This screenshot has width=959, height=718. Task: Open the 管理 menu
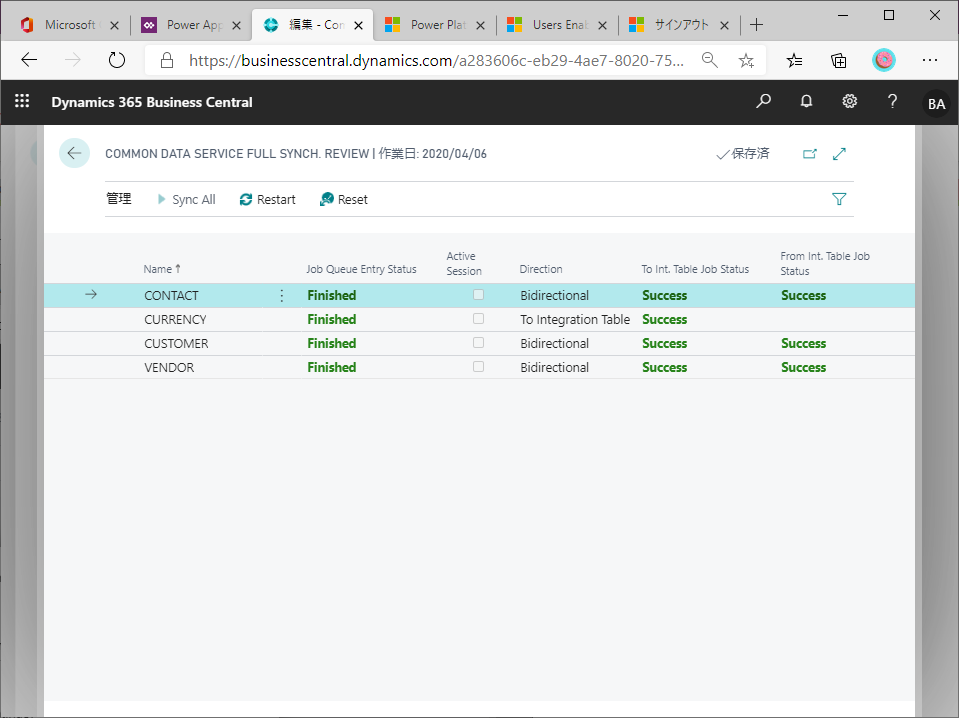[119, 199]
